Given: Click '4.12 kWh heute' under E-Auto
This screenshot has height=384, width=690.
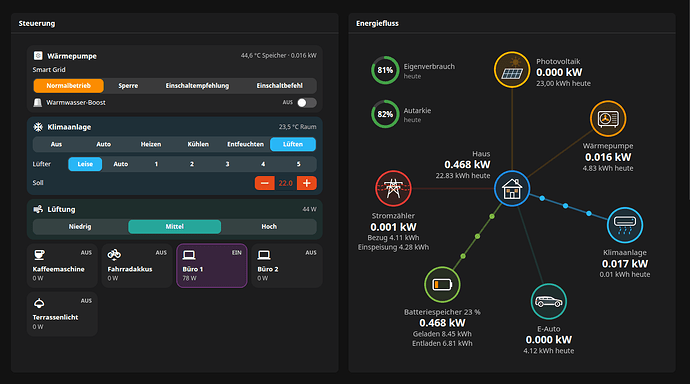Looking at the screenshot, I should tap(549, 351).
